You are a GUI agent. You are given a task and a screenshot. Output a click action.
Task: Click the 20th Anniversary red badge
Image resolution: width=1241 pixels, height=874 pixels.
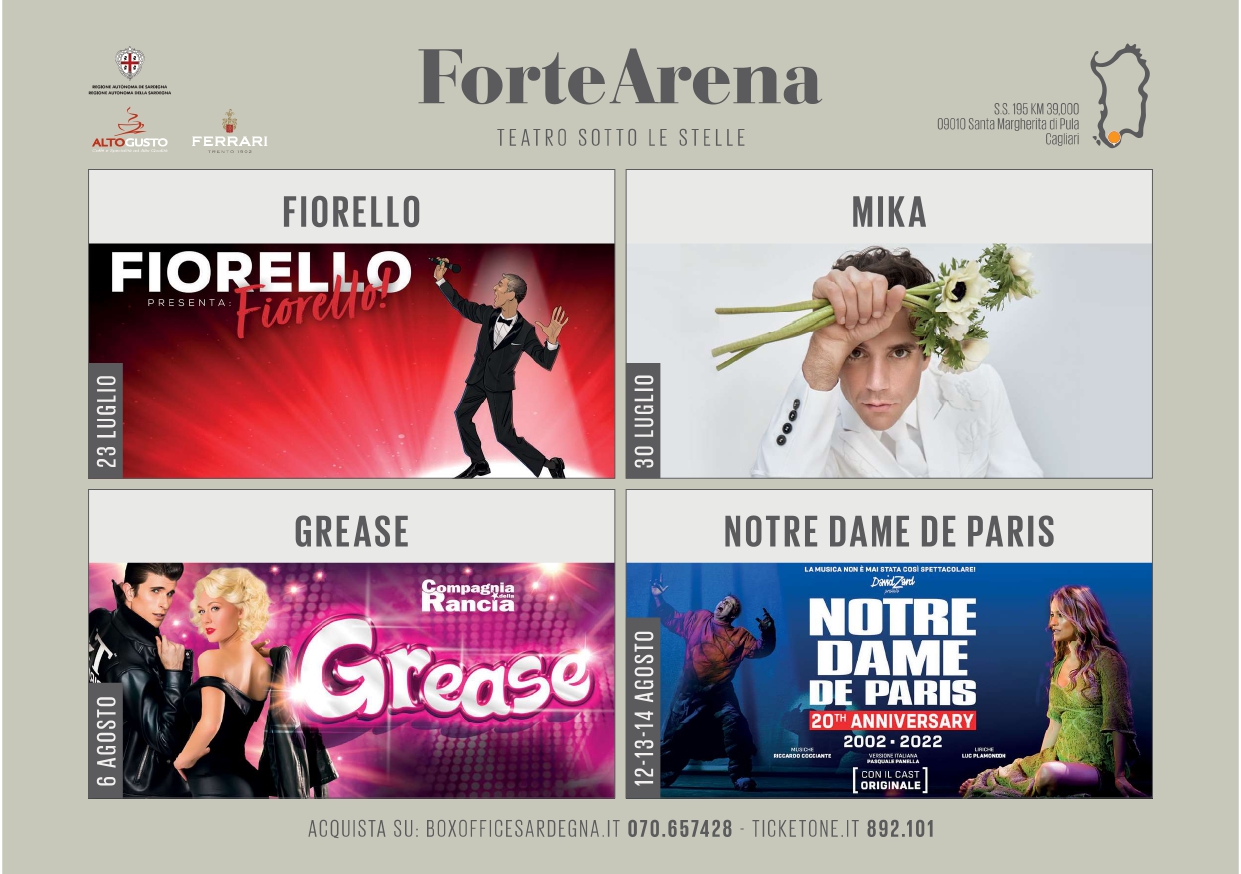coord(892,720)
